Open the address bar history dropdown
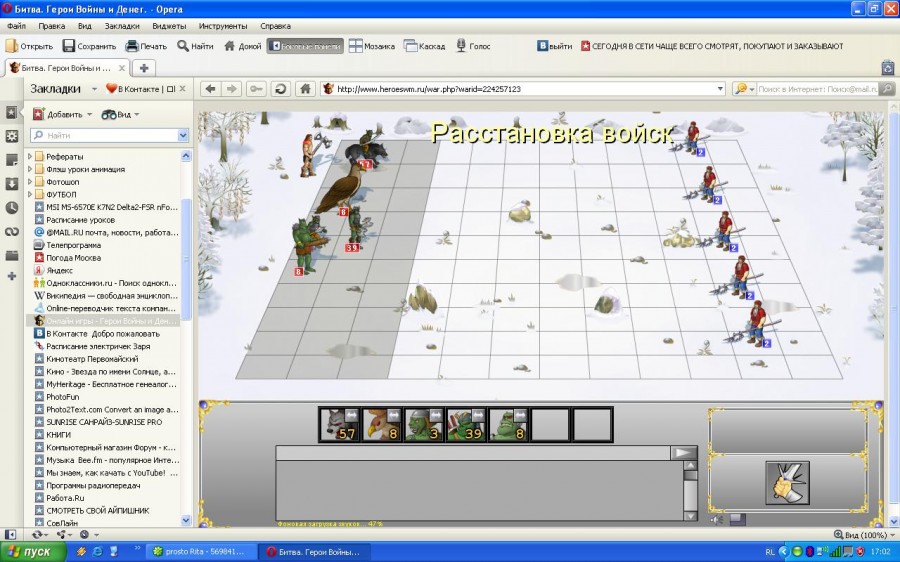This screenshot has height=562, width=900. [720, 89]
